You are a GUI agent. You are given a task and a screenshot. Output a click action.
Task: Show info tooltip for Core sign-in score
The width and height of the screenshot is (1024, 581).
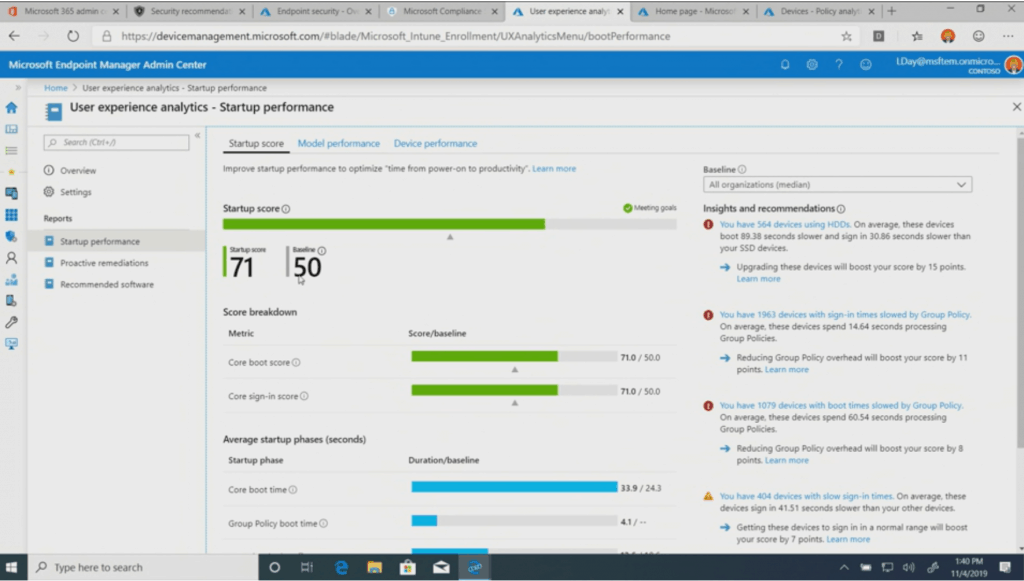pos(304,396)
